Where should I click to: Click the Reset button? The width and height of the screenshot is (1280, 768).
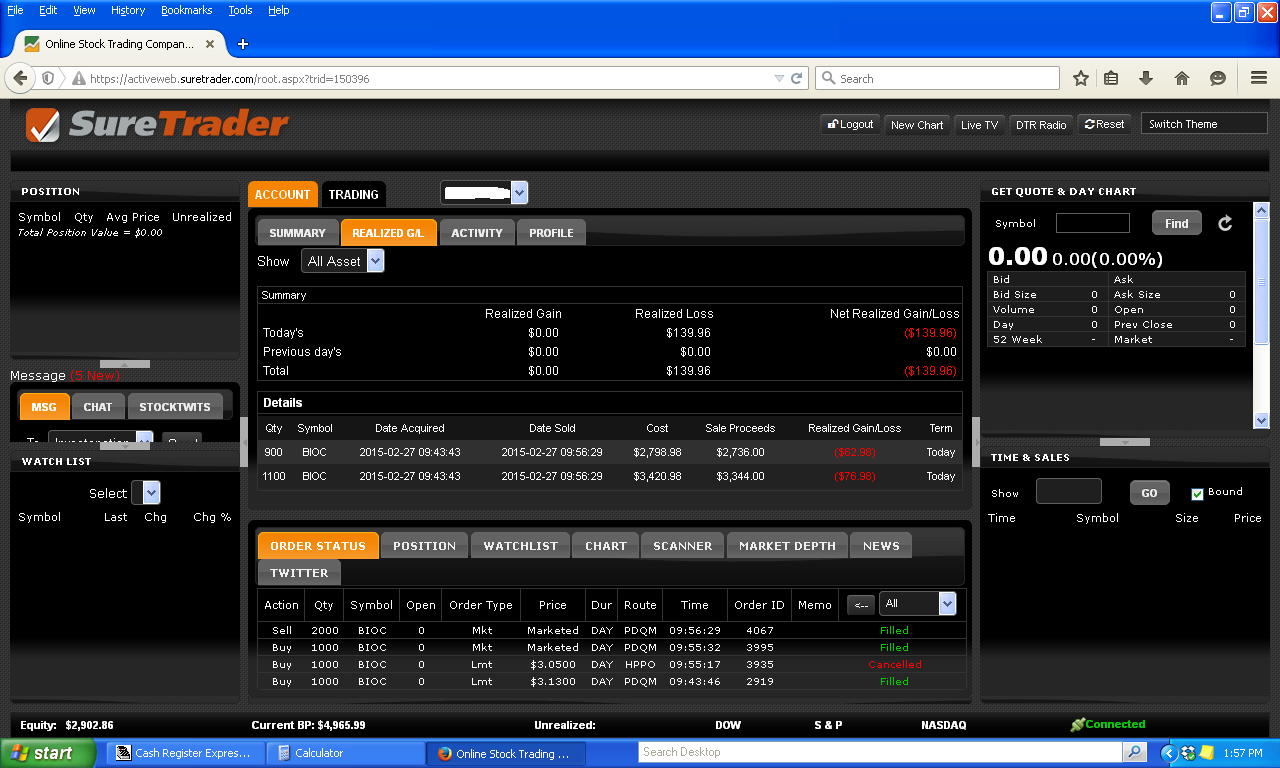(x=1104, y=124)
